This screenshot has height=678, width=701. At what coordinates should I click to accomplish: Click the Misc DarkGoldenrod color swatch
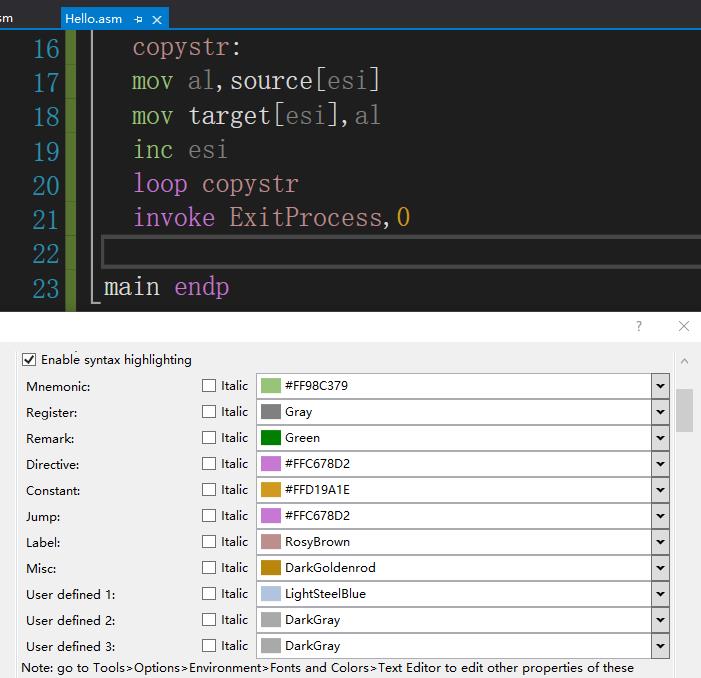(x=270, y=567)
